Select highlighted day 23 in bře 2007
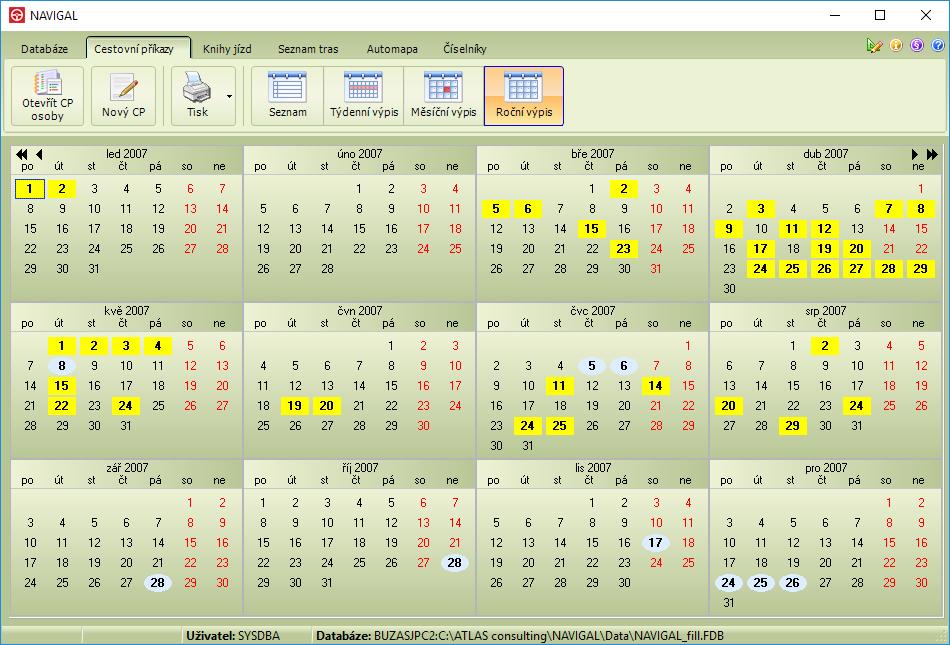The width and height of the screenshot is (950, 645). [623, 249]
